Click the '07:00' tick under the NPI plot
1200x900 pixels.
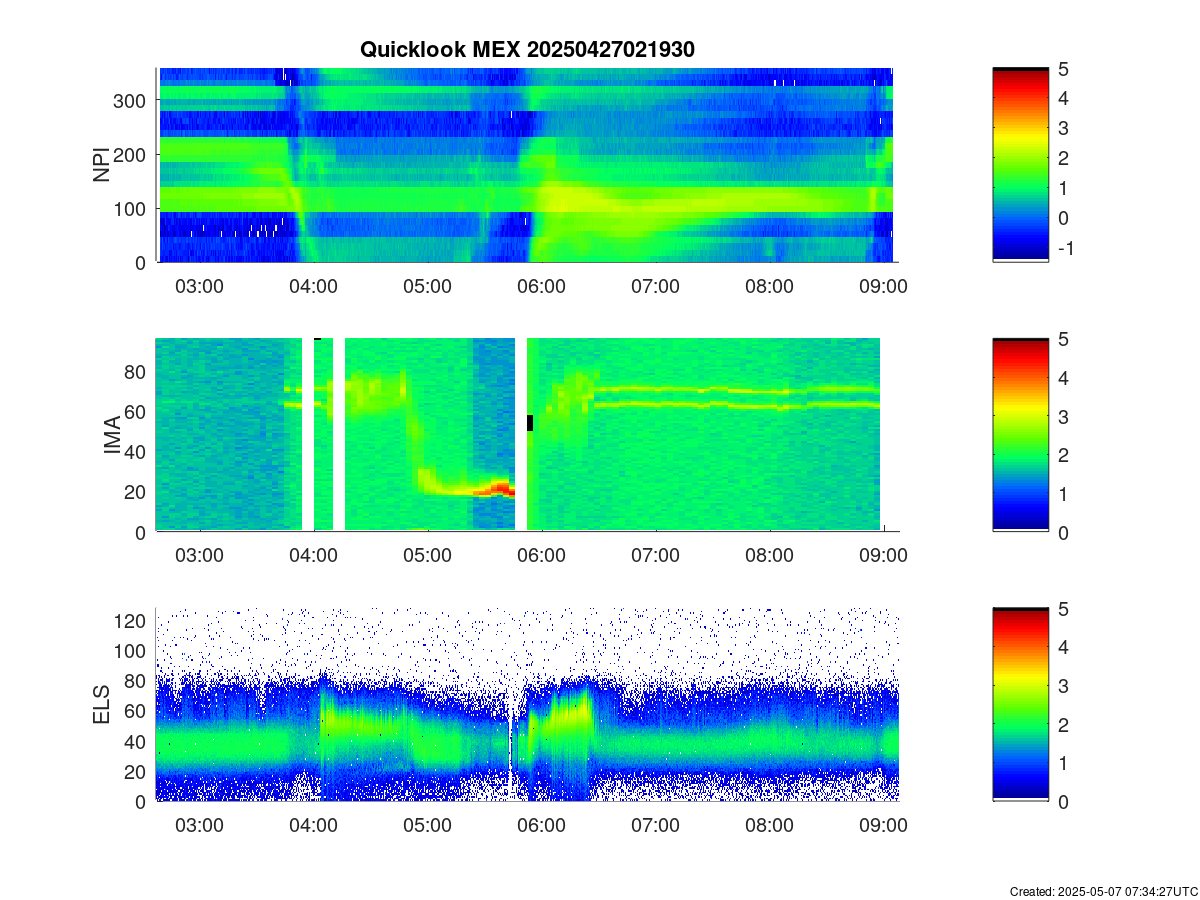pyautogui.click(x=655, y=286)
